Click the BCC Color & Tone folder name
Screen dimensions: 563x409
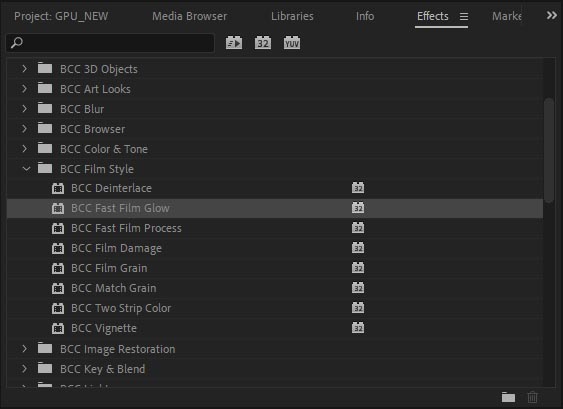click(x=104, y=149)
